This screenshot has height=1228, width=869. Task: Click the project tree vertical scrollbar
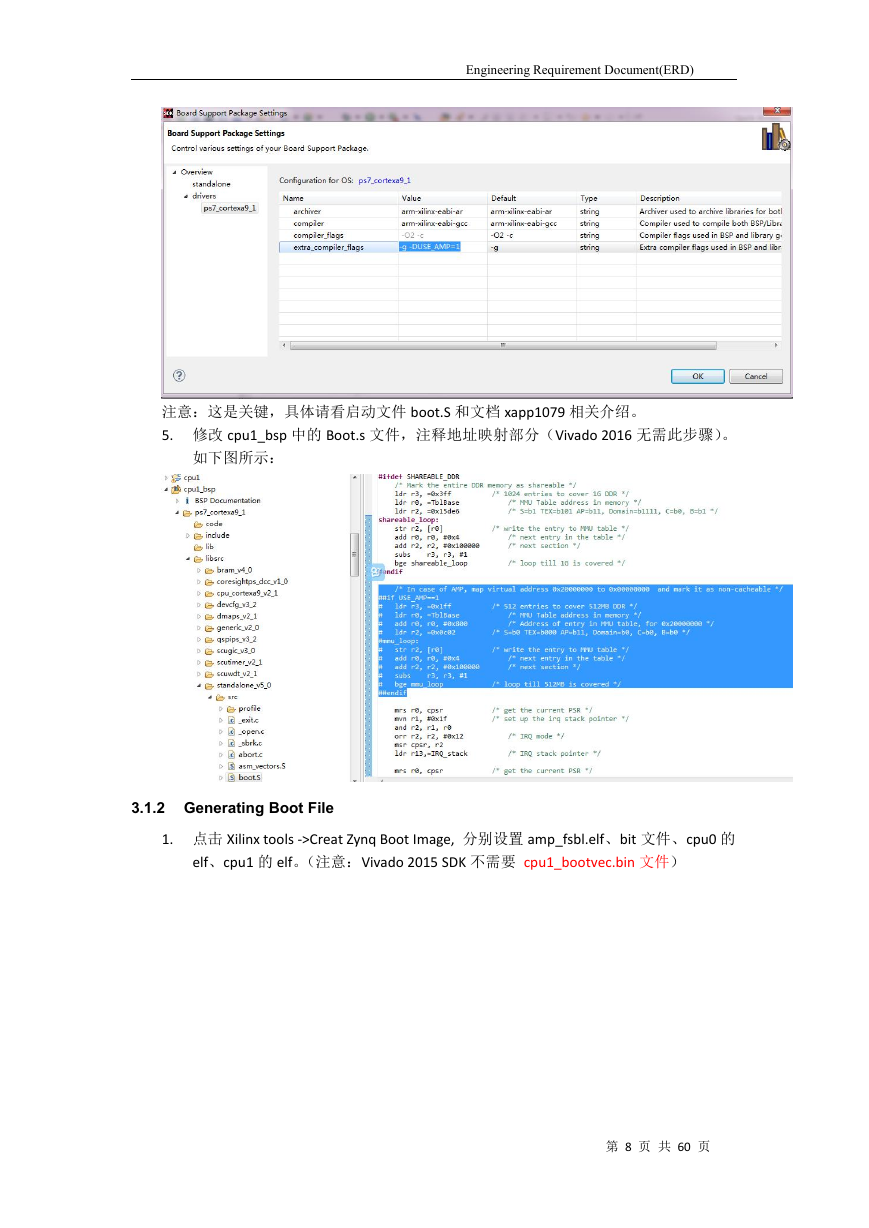(x=354, y=555)
